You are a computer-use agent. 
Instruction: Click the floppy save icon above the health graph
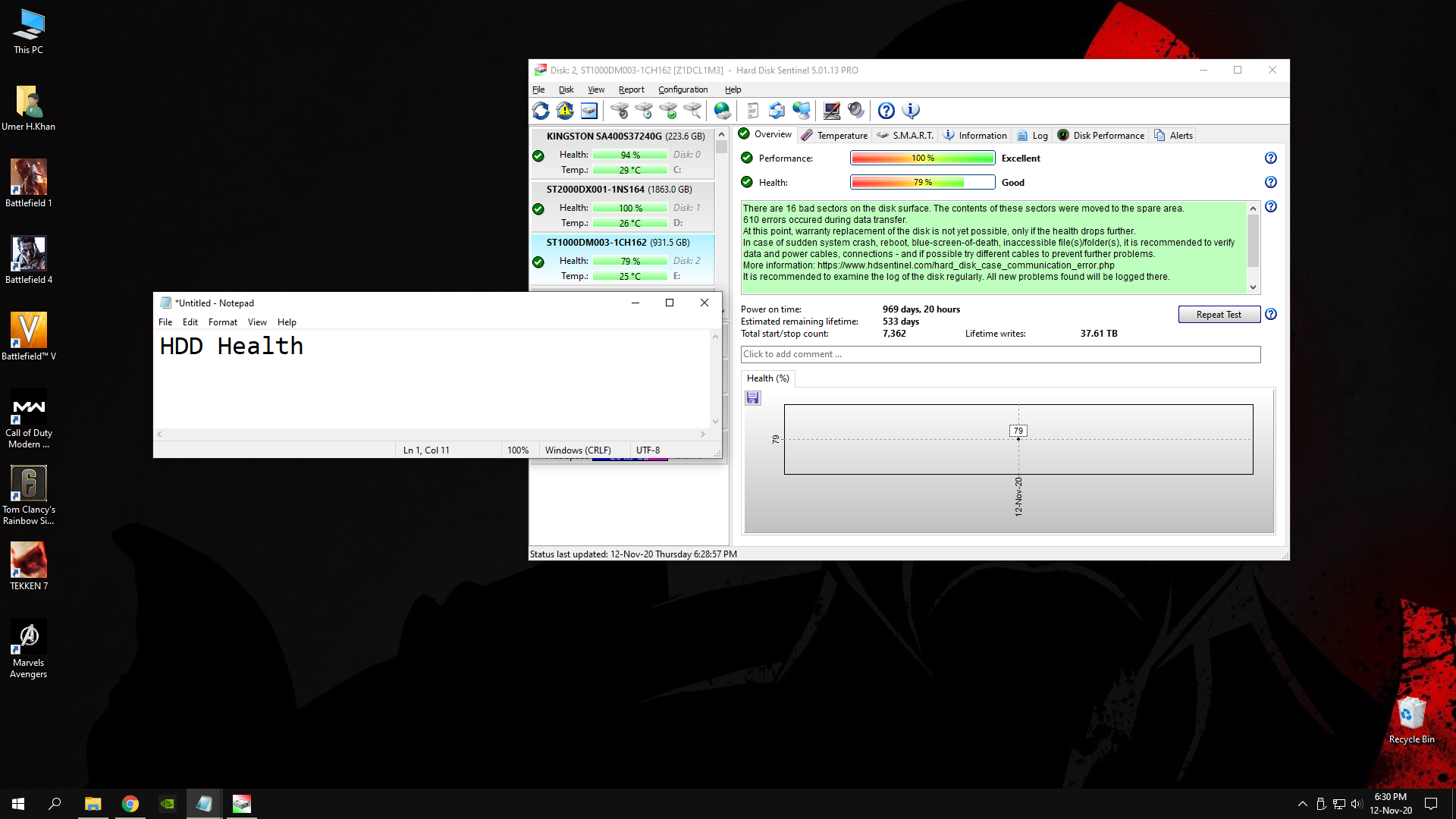[753, 398]
